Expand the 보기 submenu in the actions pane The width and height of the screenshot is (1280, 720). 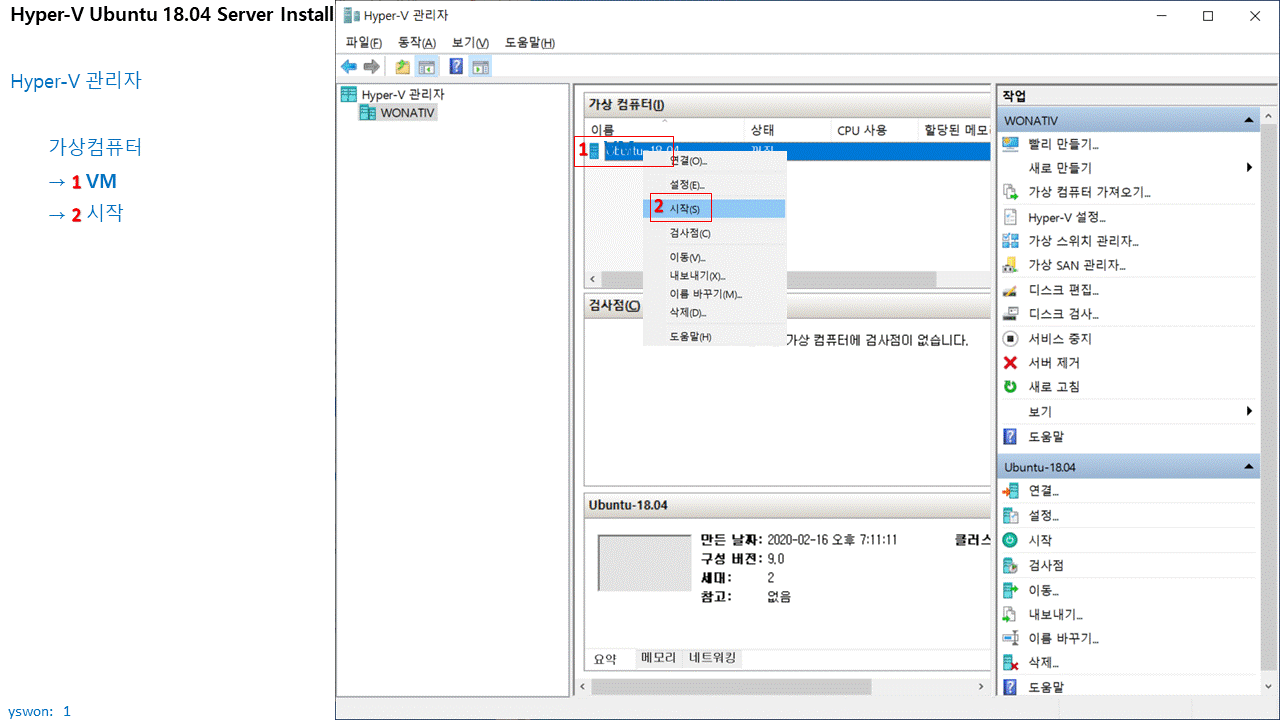point(1249,412)
